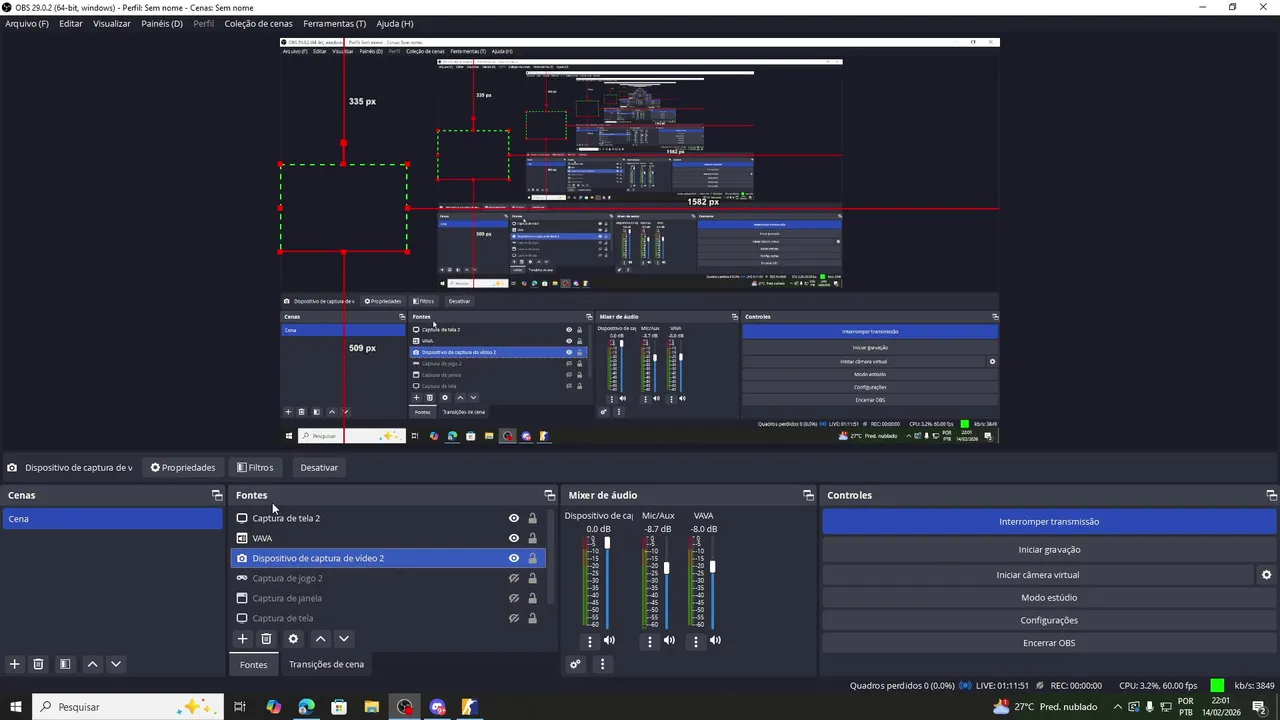Move source down arrow in Fontes toolbar
1280x720 pixels.
click(344, 639)
